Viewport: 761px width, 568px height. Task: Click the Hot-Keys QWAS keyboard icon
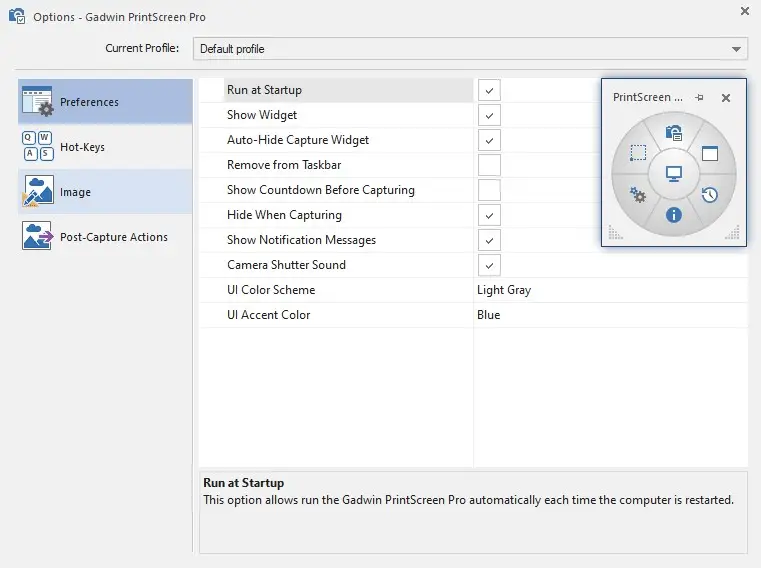(37, 146)
